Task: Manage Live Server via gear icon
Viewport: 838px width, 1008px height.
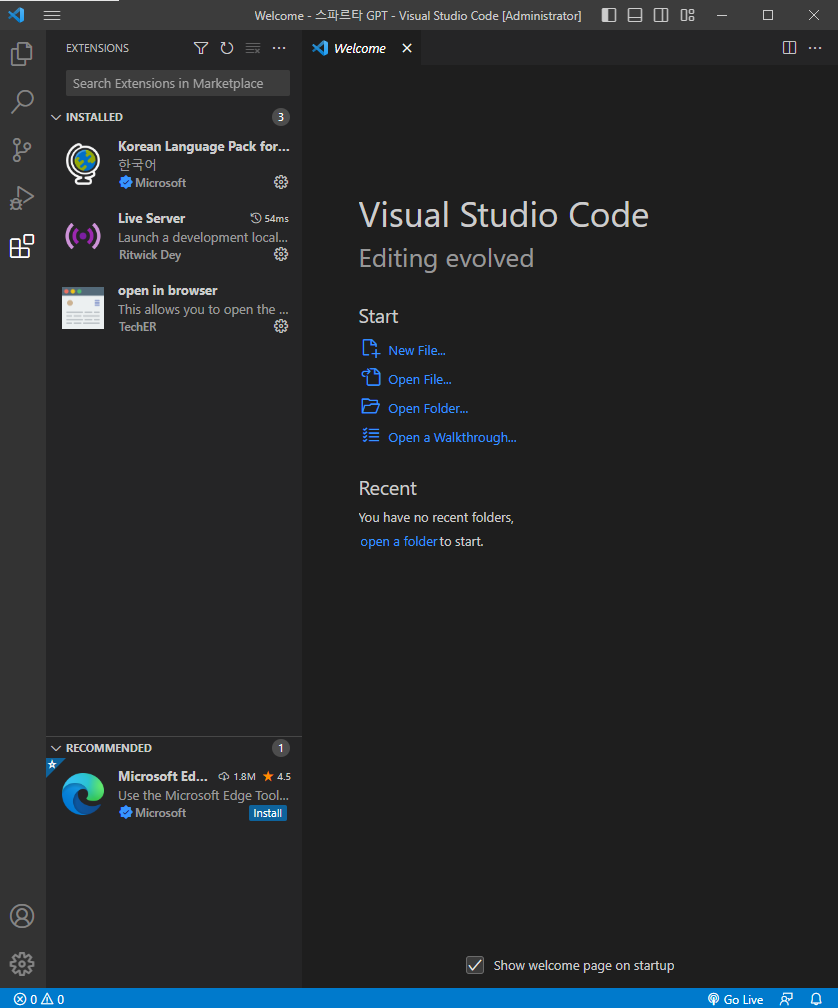Action: (281, 254)
